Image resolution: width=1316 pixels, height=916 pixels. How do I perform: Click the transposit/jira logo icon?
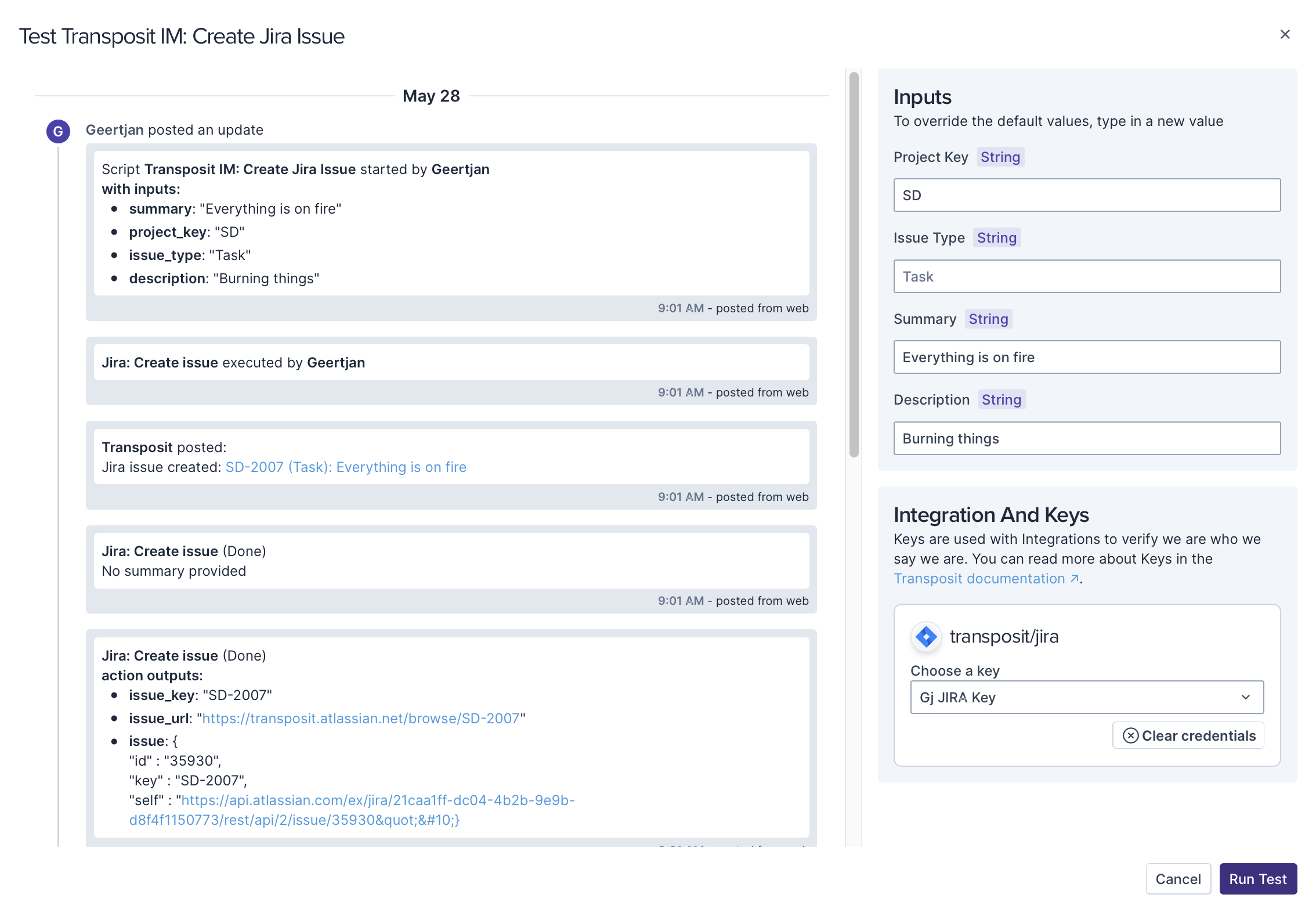[x=926, y=637]
